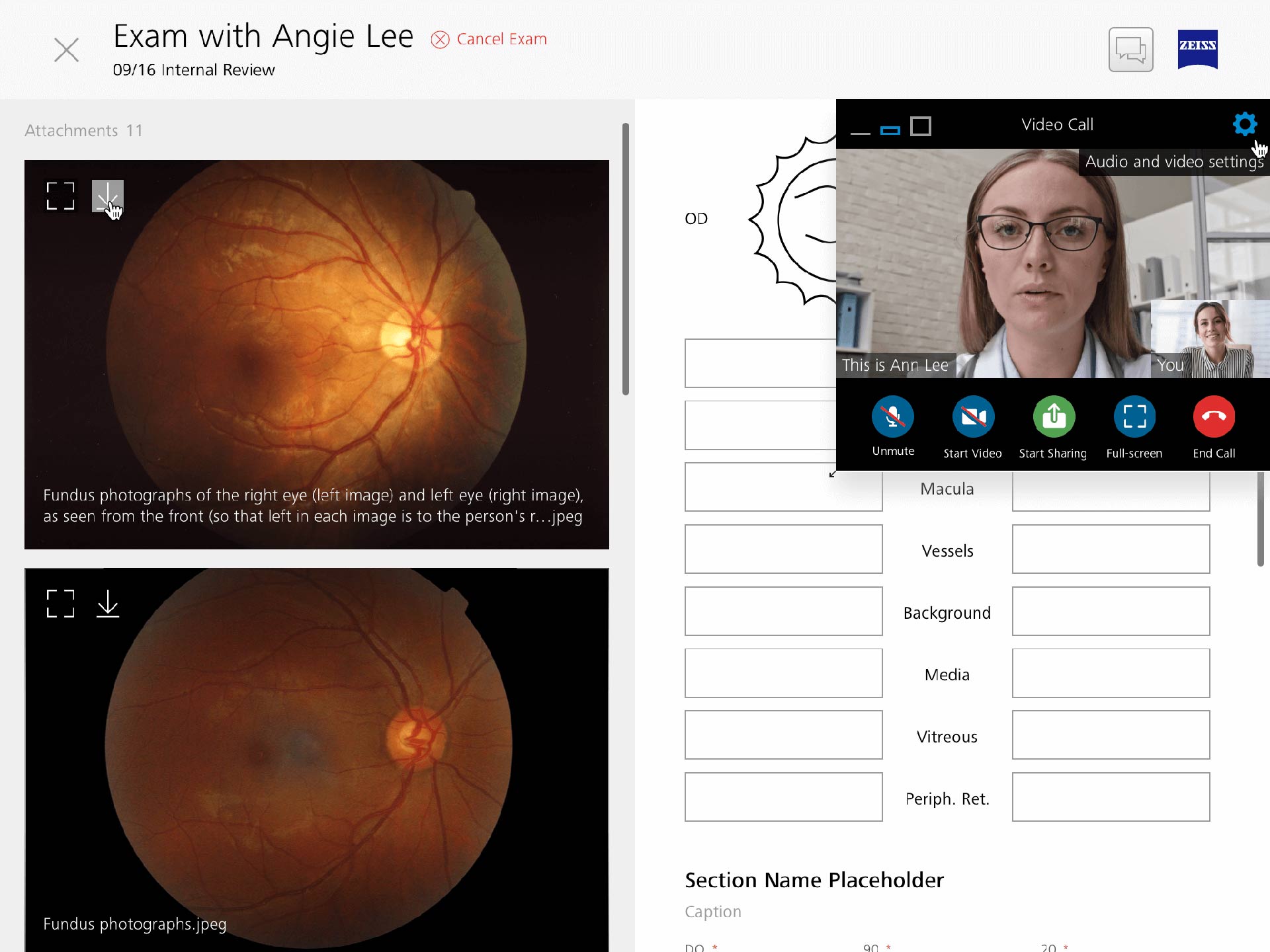Expand second fundus photograph fullscreen
The width and height of the screenshot is (1270, 952).
[60, 604]
